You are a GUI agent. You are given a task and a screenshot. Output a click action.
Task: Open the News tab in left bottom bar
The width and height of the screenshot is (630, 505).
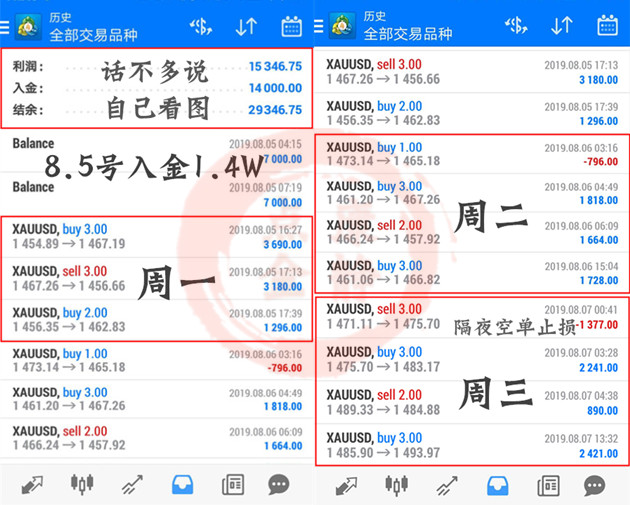[232, 485]
